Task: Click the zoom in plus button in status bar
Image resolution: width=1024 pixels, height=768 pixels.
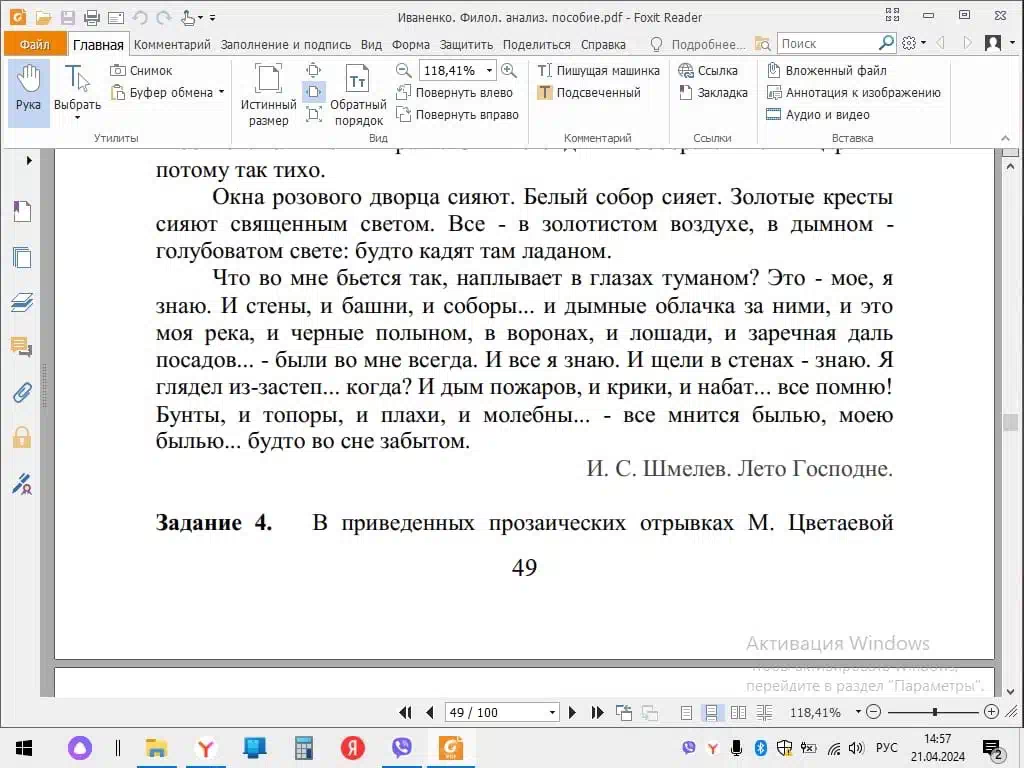Action: point(991,712)
